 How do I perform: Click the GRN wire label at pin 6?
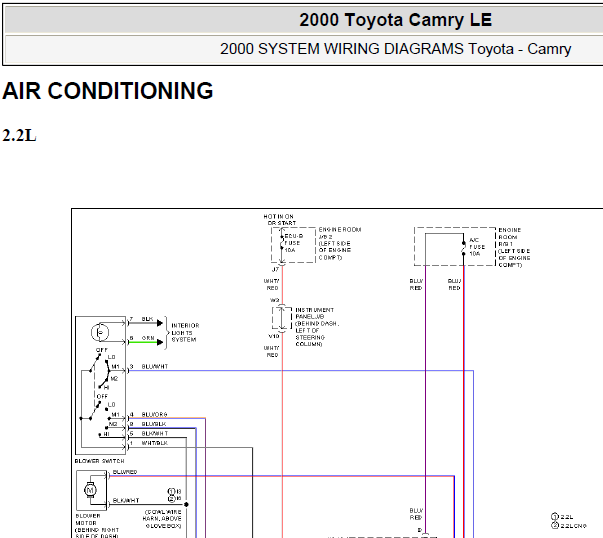[148, 338]
